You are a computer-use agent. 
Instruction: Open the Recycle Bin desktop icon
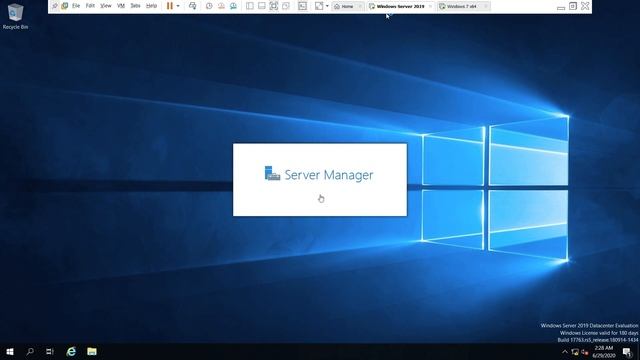pyautogui.click(x=15, y=16)
